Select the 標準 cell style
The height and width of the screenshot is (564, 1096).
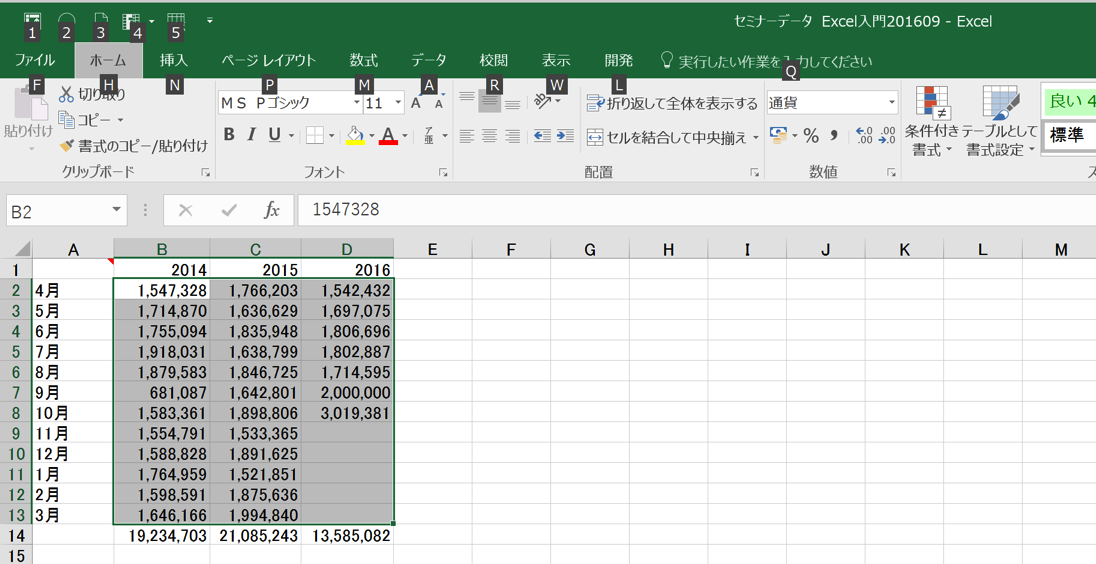(x=1068, y=135)
